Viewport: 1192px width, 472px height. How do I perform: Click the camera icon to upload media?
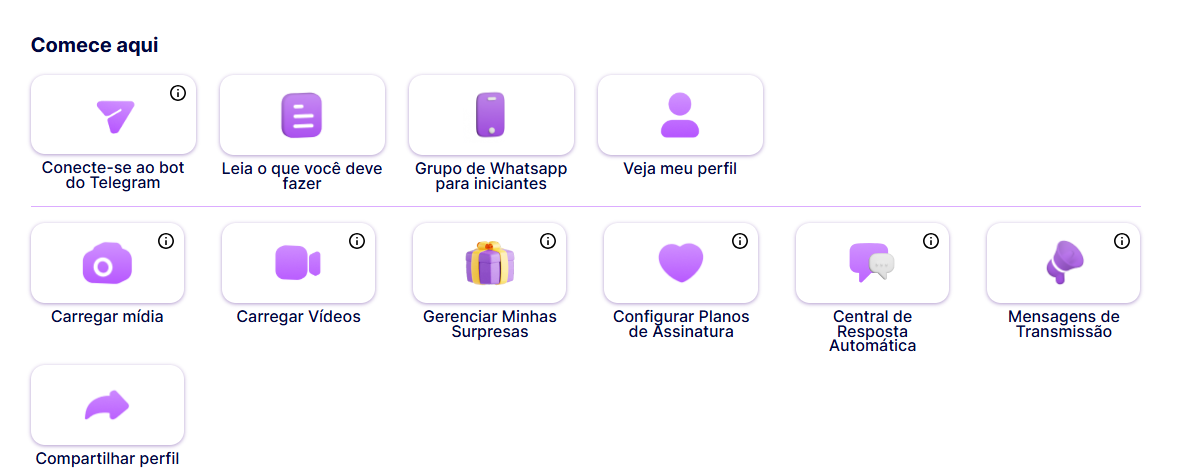click(107, 263)
